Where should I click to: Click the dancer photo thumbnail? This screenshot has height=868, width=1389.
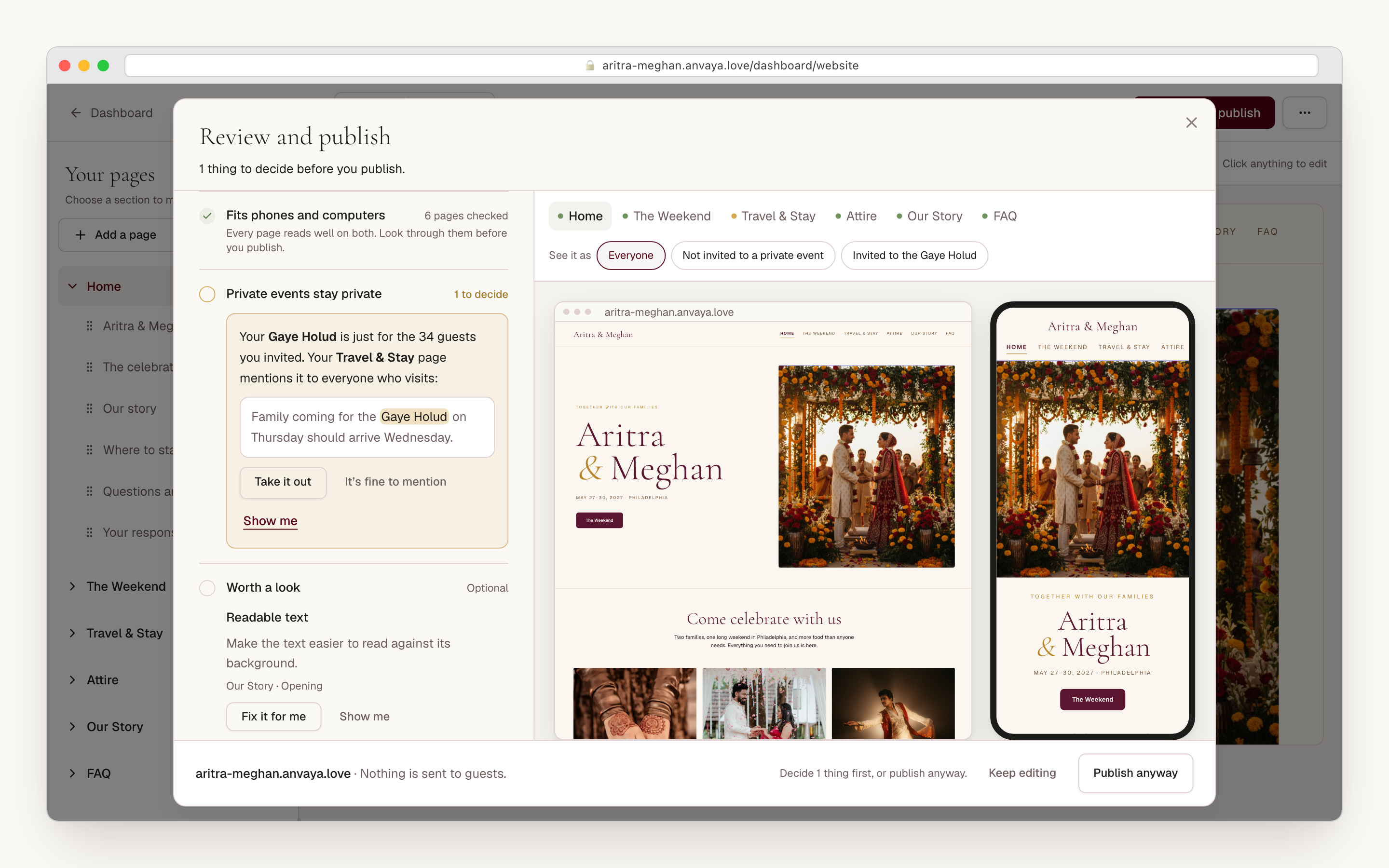tap(893, 703)
